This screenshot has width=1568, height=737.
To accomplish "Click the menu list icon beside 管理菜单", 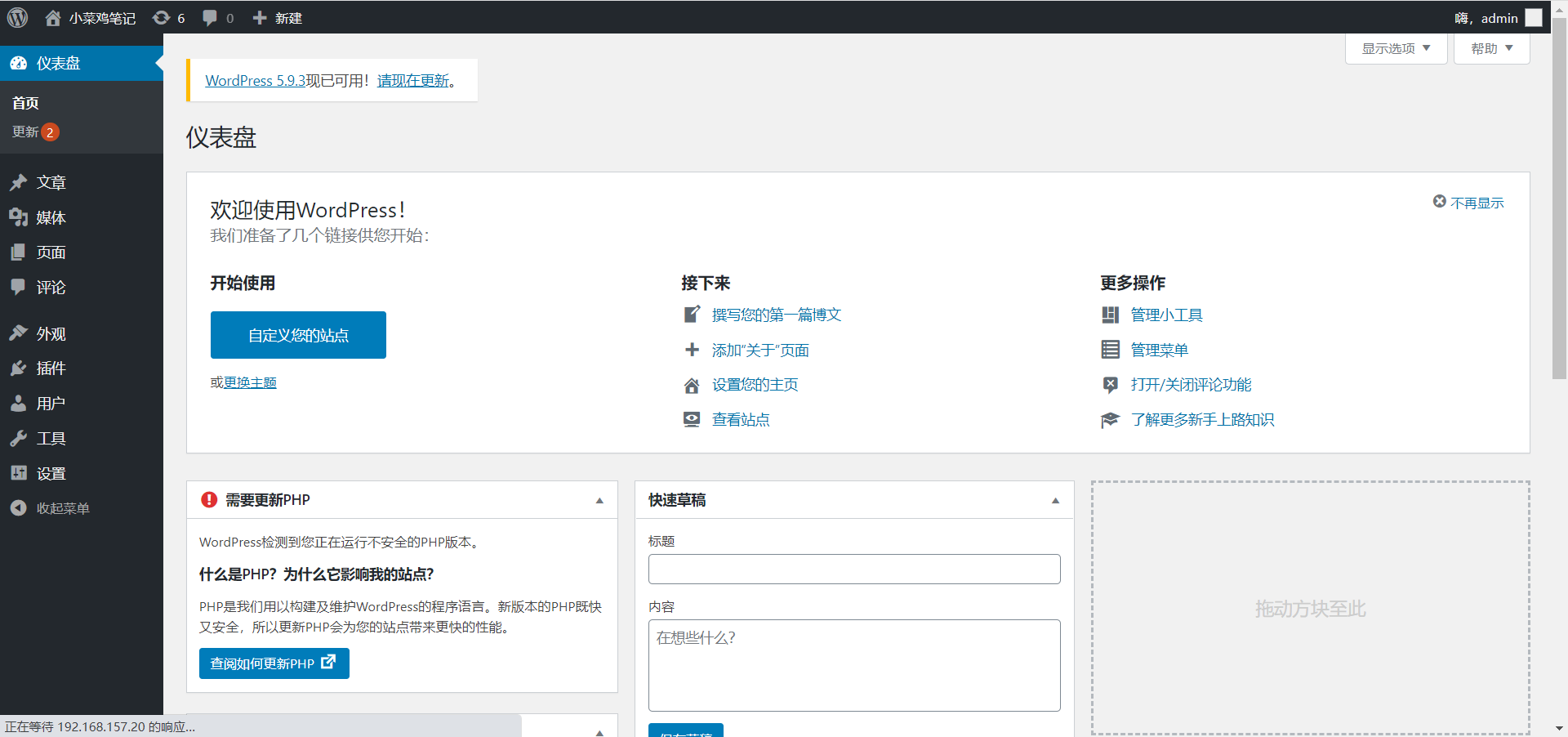I will tap(1110, 350).
